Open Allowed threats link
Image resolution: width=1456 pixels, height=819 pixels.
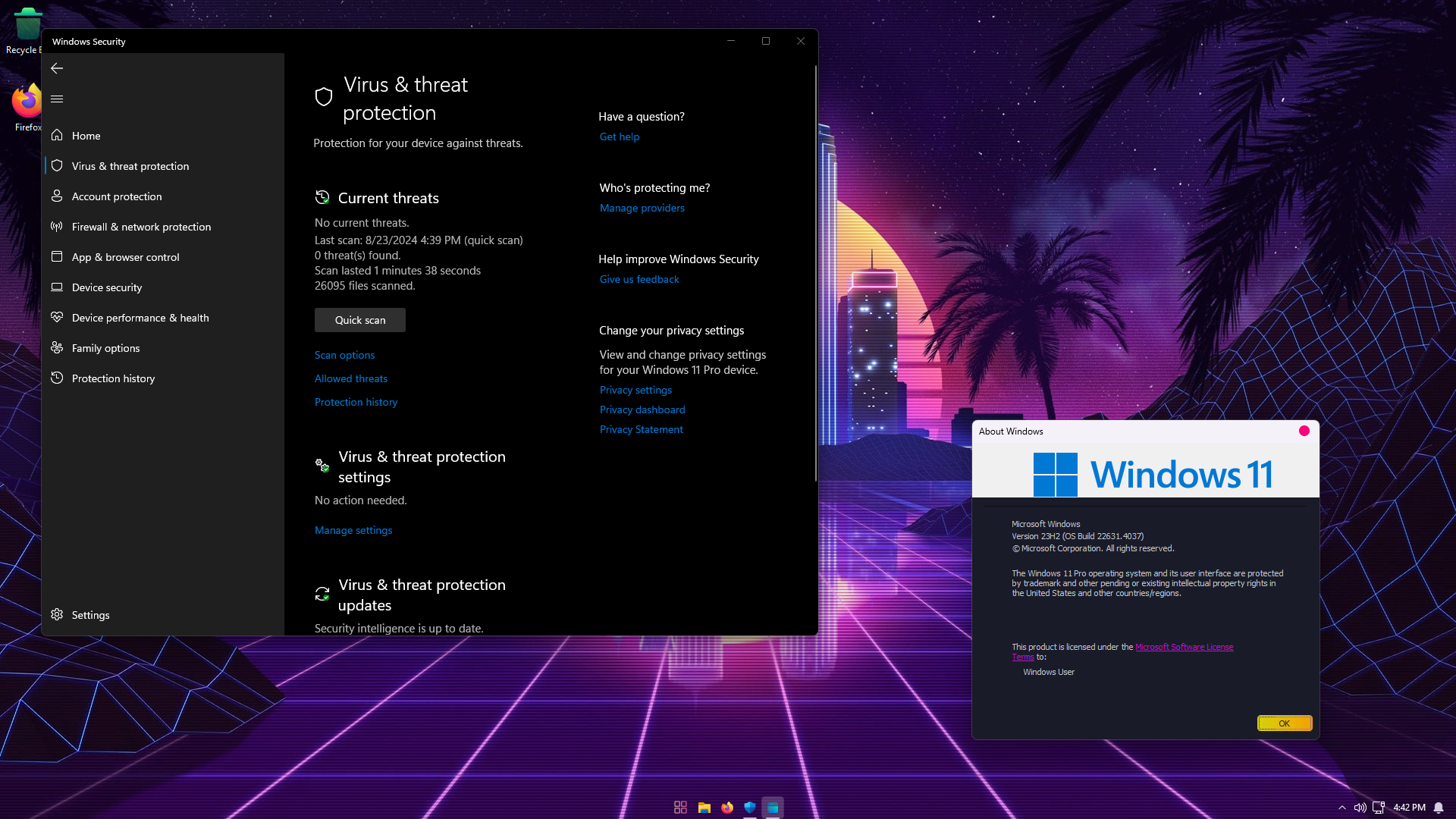click(350, 378)
